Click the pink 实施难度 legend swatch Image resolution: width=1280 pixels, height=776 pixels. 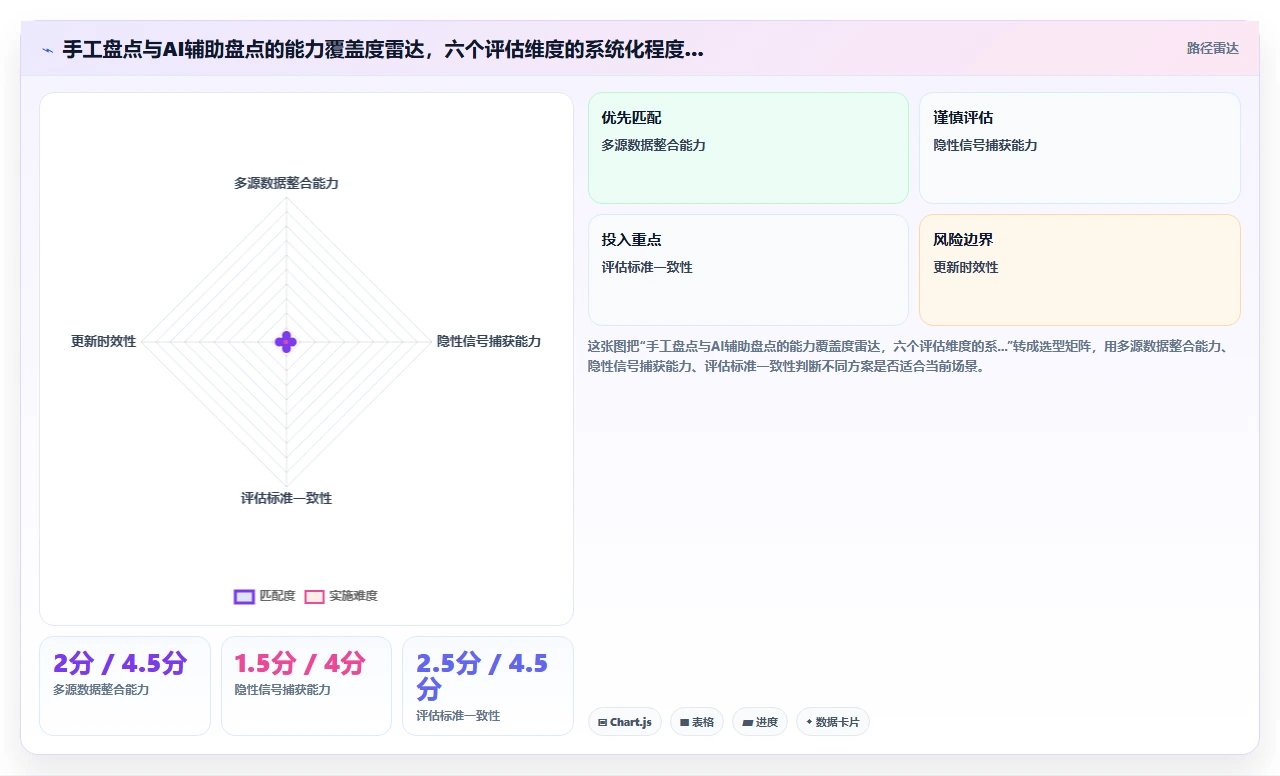(x=314, y=596)
